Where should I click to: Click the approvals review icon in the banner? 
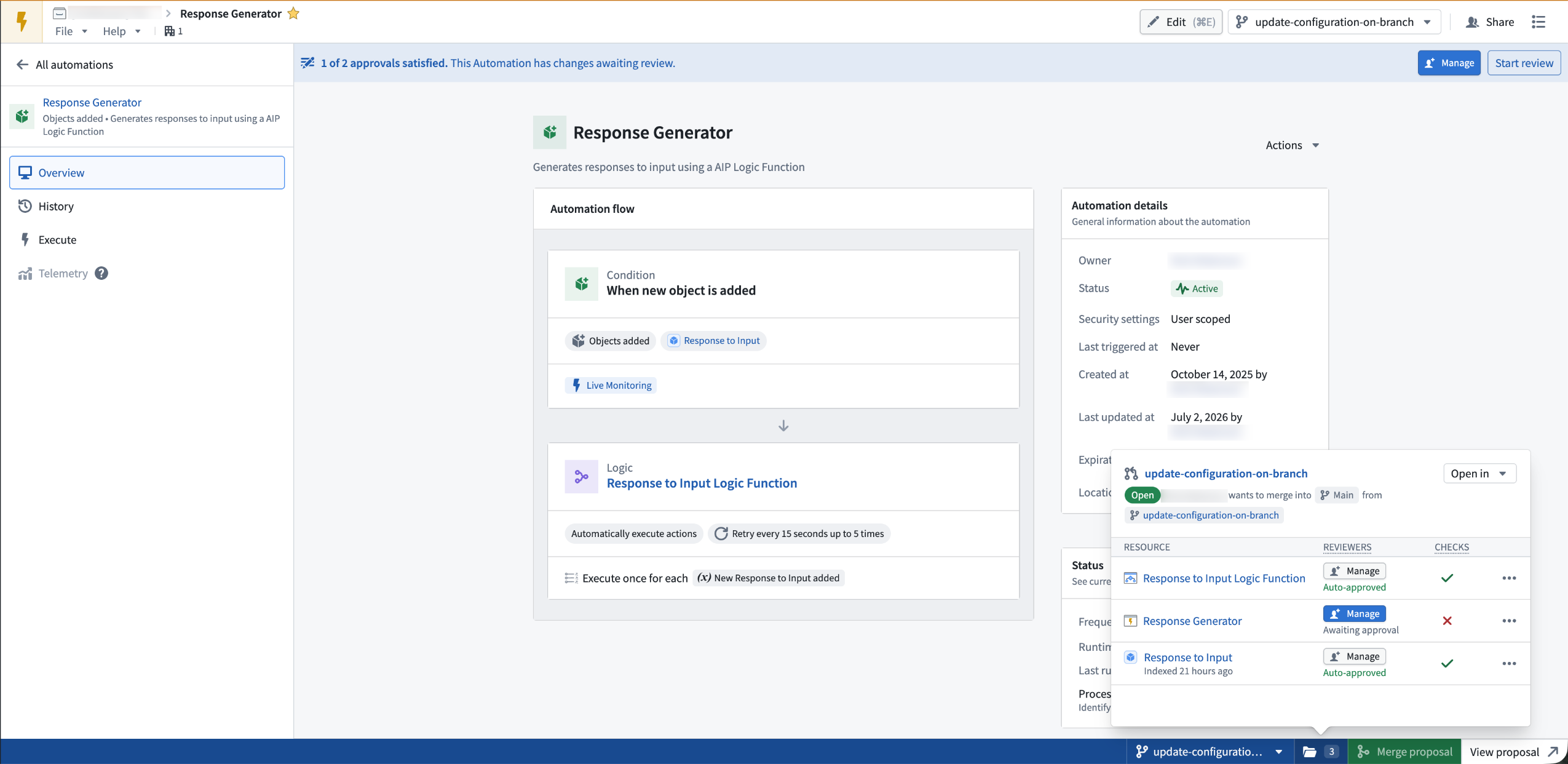307,63
